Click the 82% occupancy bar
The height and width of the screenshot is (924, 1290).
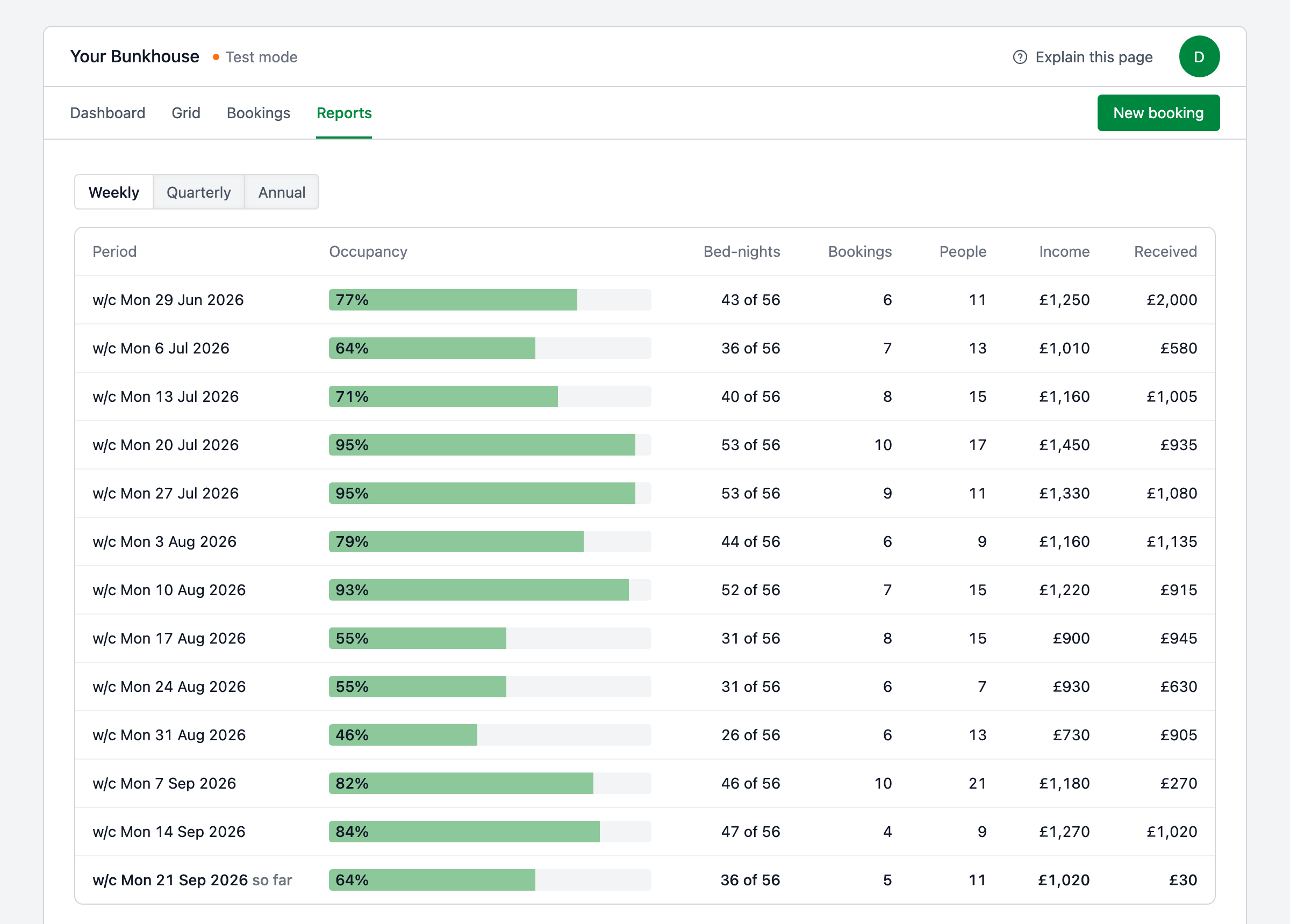tap(490, 783)
